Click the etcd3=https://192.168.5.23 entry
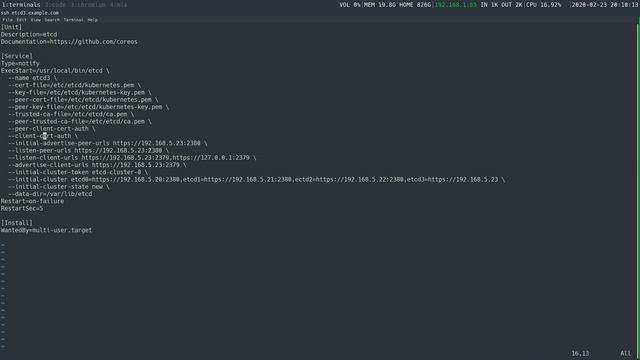640x360 pixels. 453,180
